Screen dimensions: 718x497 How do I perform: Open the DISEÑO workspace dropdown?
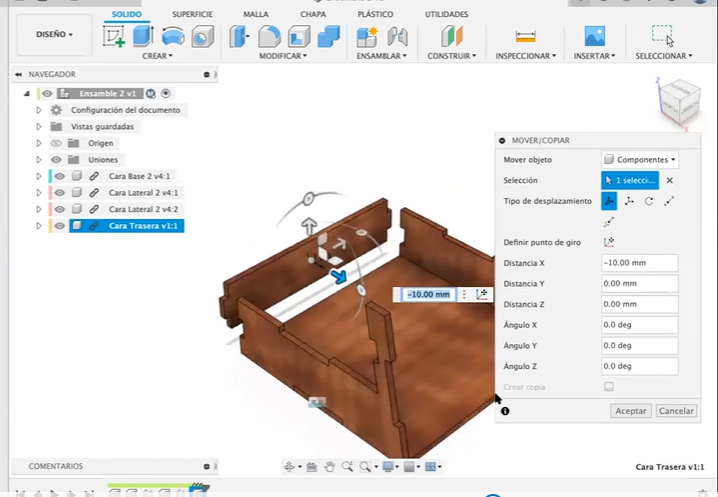click(x=54, y=34)
